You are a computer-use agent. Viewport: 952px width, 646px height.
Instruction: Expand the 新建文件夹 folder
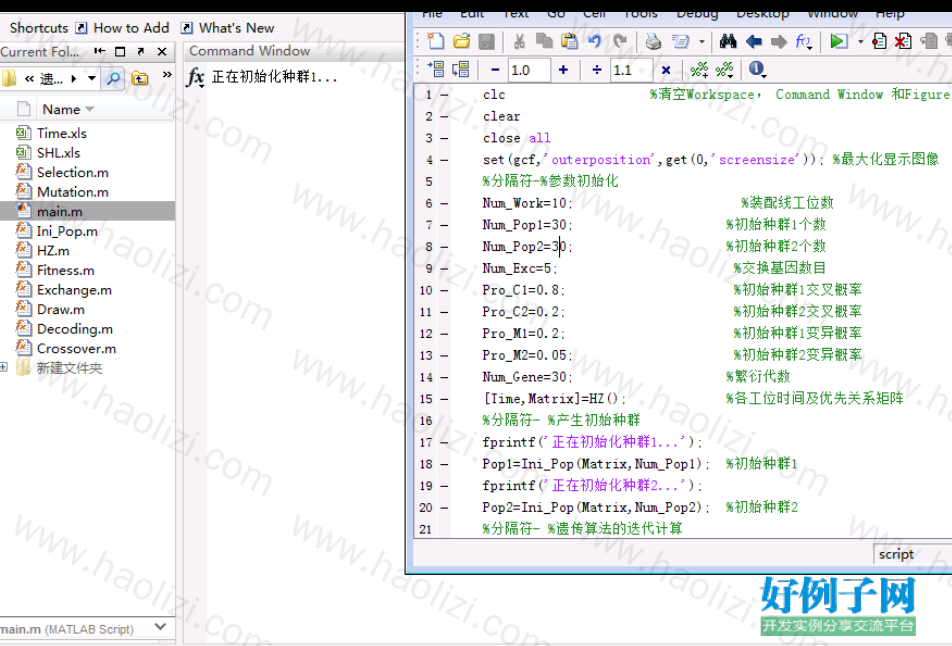[4, 367]
